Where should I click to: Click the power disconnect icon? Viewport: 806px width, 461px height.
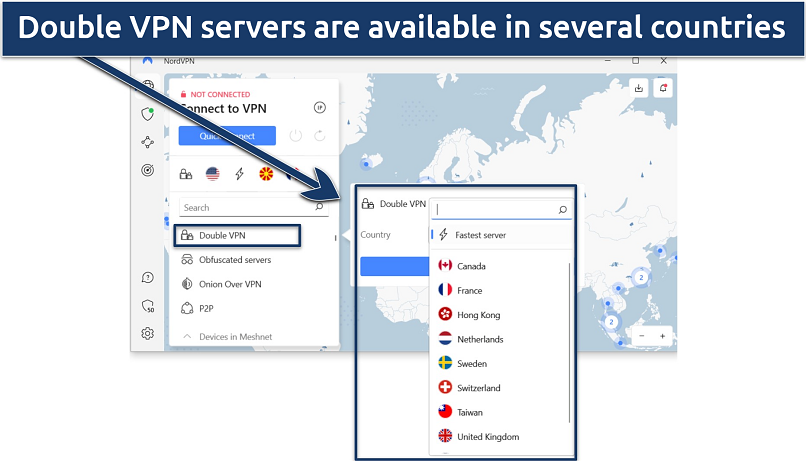tap(296, 136)
